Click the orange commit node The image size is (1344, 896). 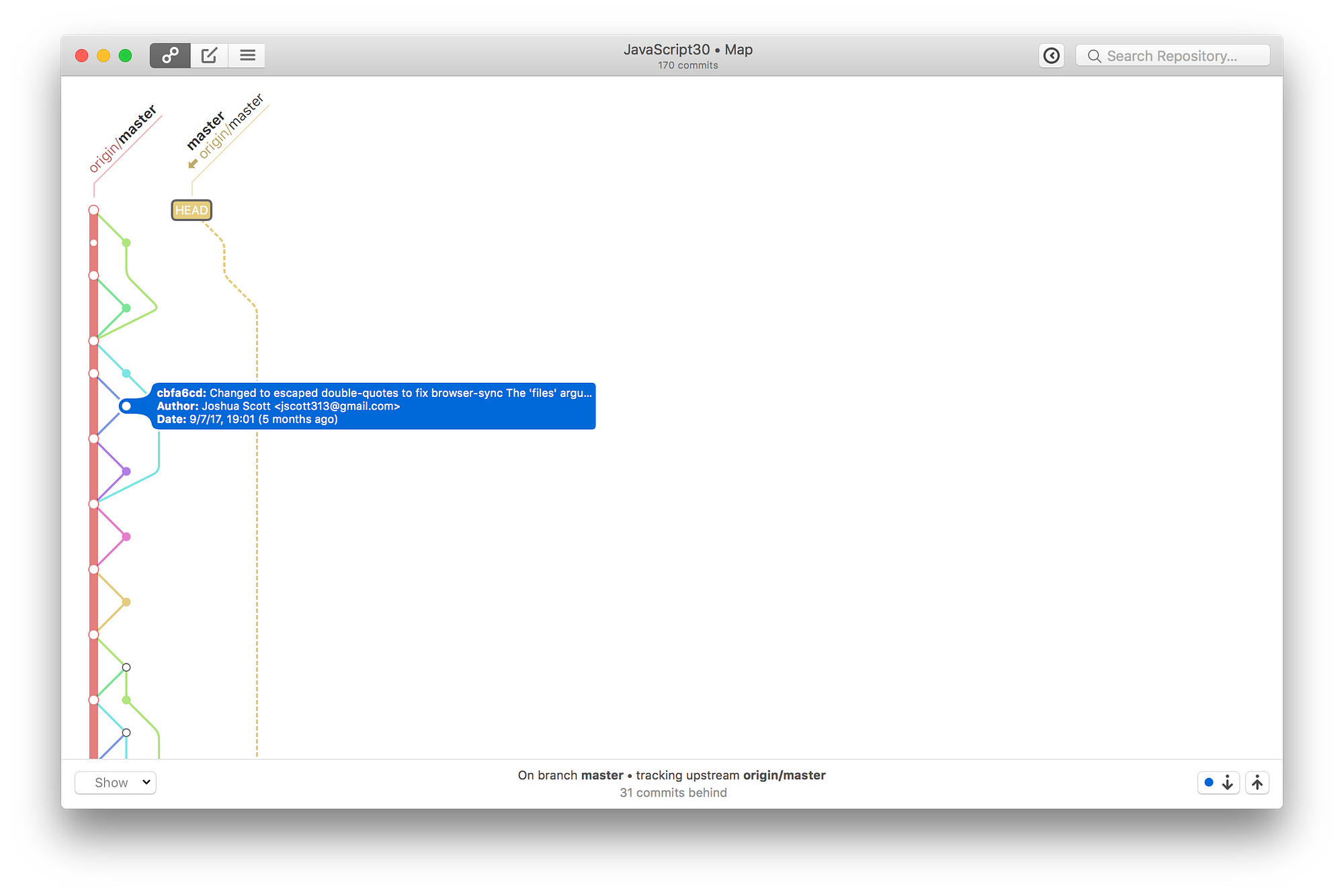pos(126,602)
